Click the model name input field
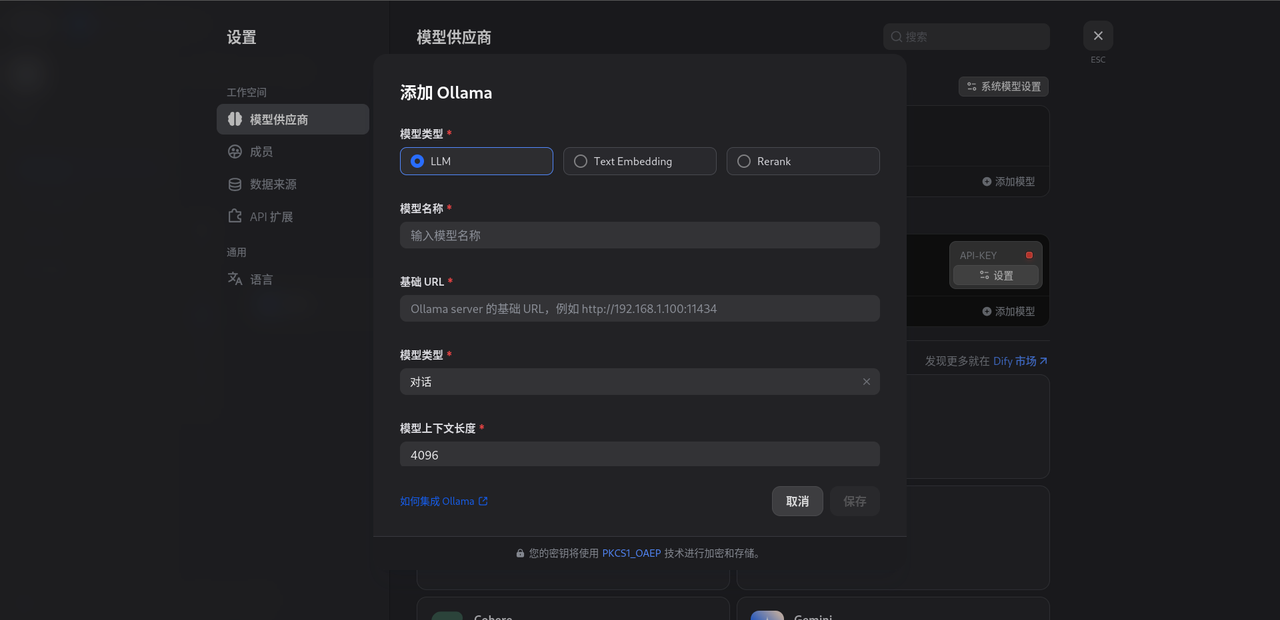Viewport: 1280px width, 620px height. (640, 235)
